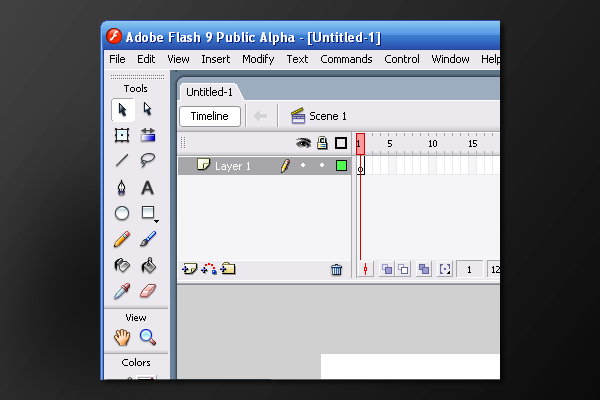Viewport: 600px width, 400px height.
Task: Click the Add Motion Guide icon
Action: [x=209, y=269]
